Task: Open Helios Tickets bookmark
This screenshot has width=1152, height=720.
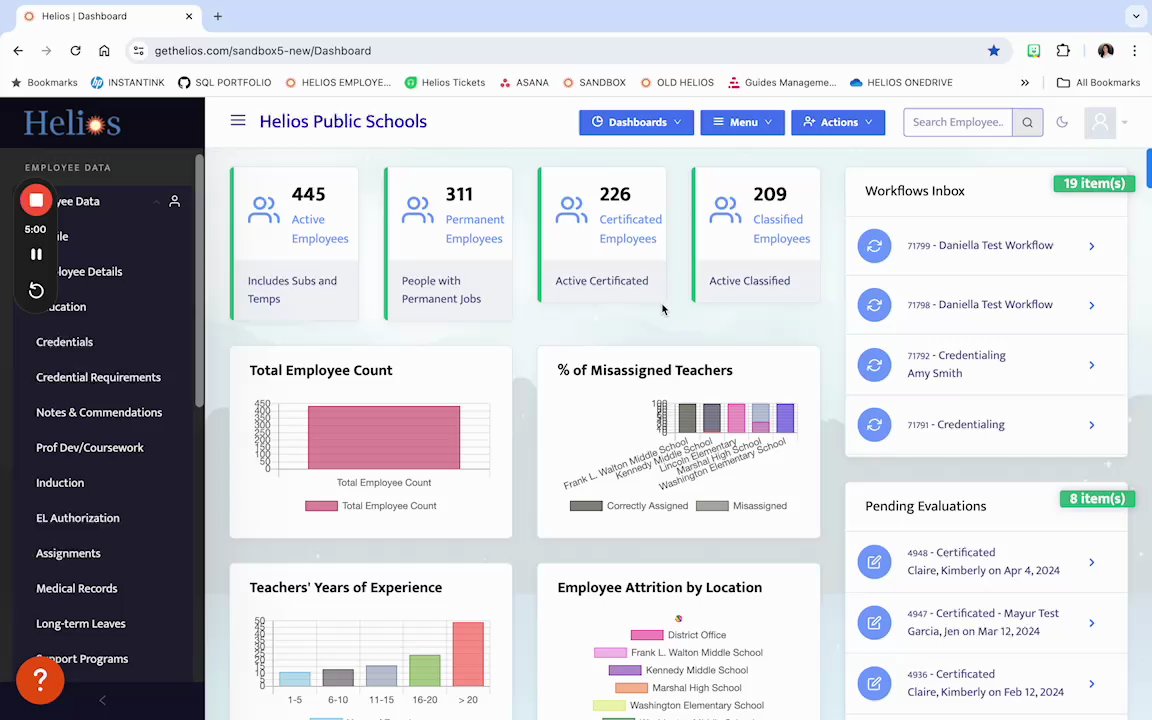Action: click(445, 82)
